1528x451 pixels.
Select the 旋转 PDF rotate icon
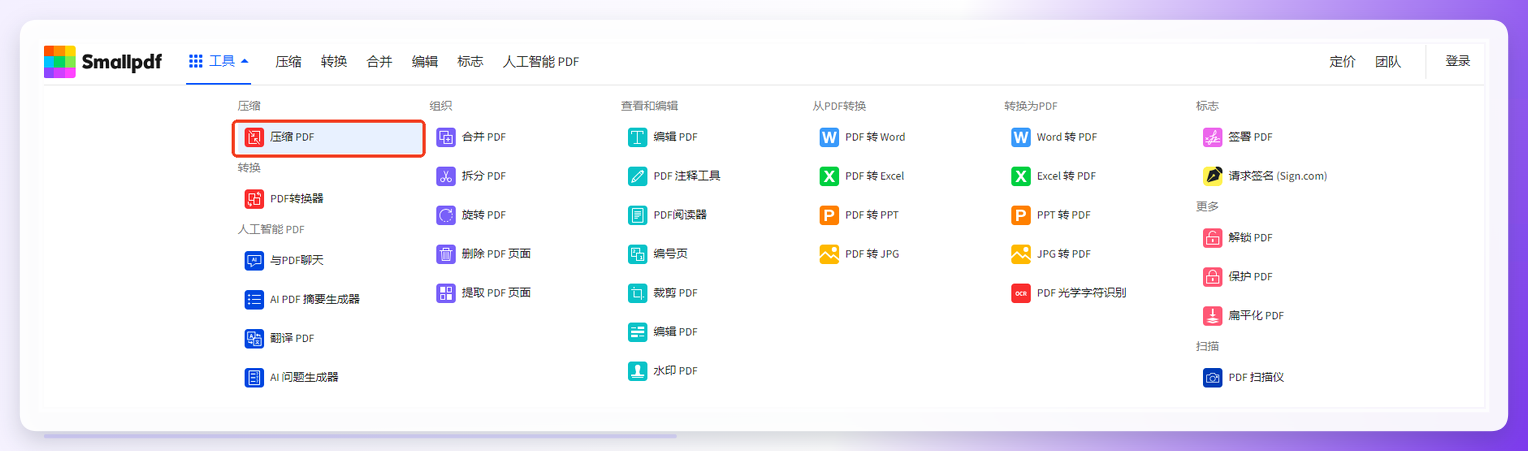[446, 215]
